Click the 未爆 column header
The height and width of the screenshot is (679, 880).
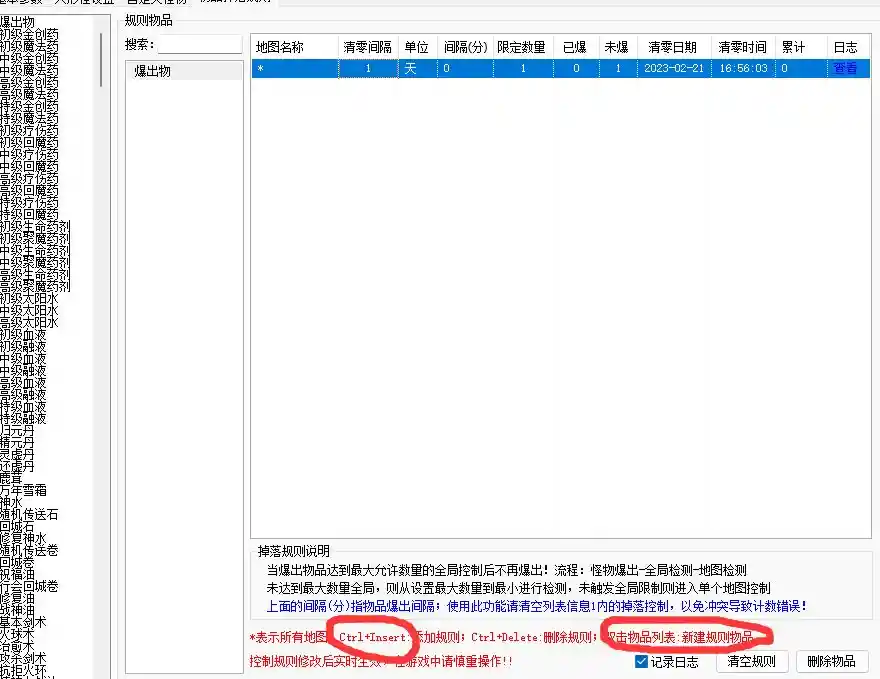(x=618, y=47)
